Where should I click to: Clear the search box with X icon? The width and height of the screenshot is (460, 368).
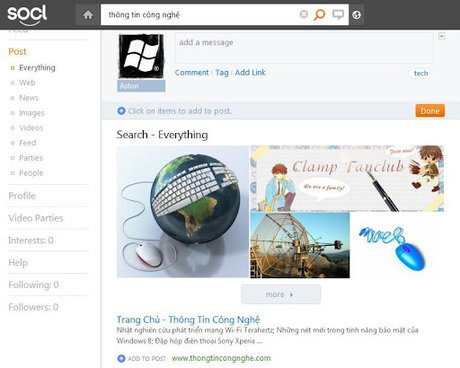click(304, 14)
